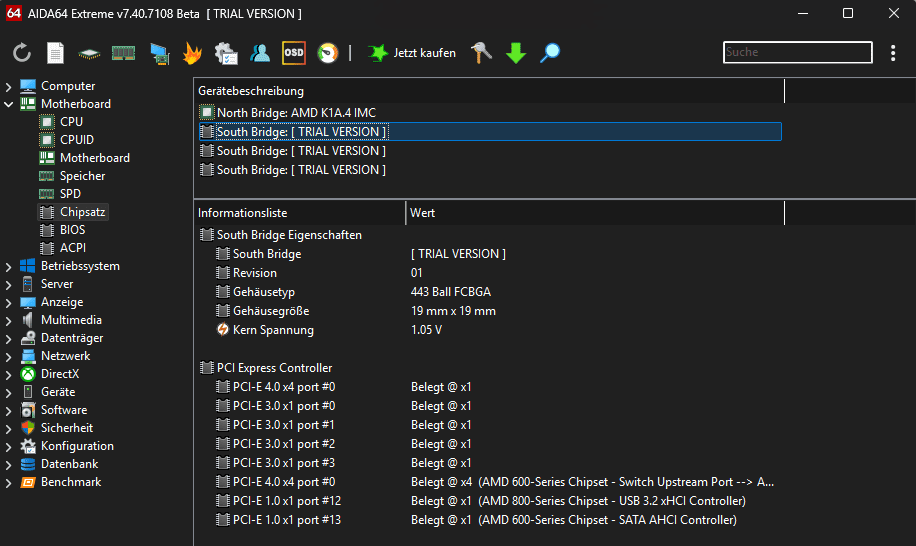Select the highlighted South Bridge entry
Image resolution: width=916 pixels, height=546 pixels.
tap(490, 131)
